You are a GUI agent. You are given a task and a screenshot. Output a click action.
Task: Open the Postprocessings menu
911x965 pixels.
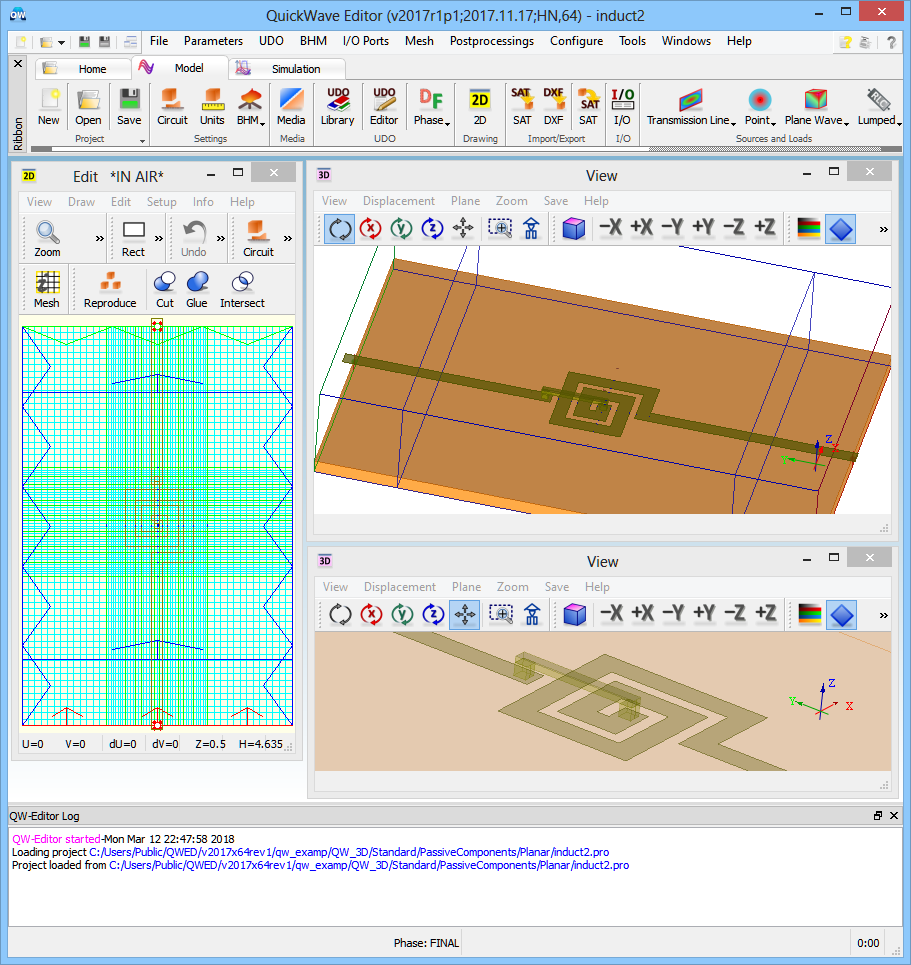pos(491,41)
